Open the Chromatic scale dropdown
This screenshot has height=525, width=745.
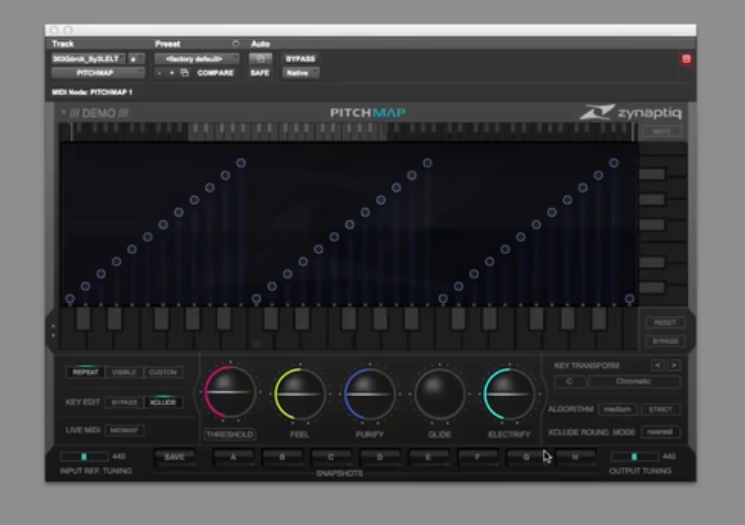click(634, 382)
